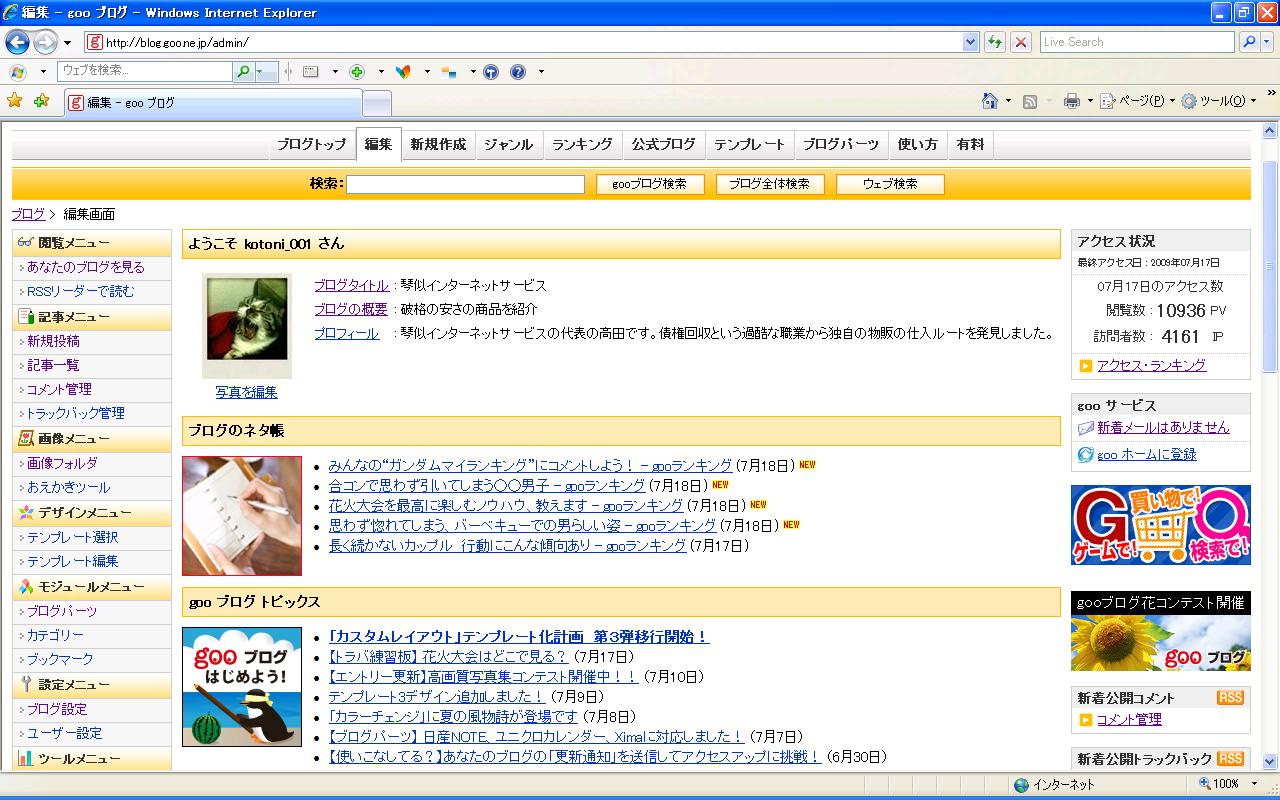The image size is (1280, 800).
Task: Click the green magnifier web search icon
Action: coord(243,72)
